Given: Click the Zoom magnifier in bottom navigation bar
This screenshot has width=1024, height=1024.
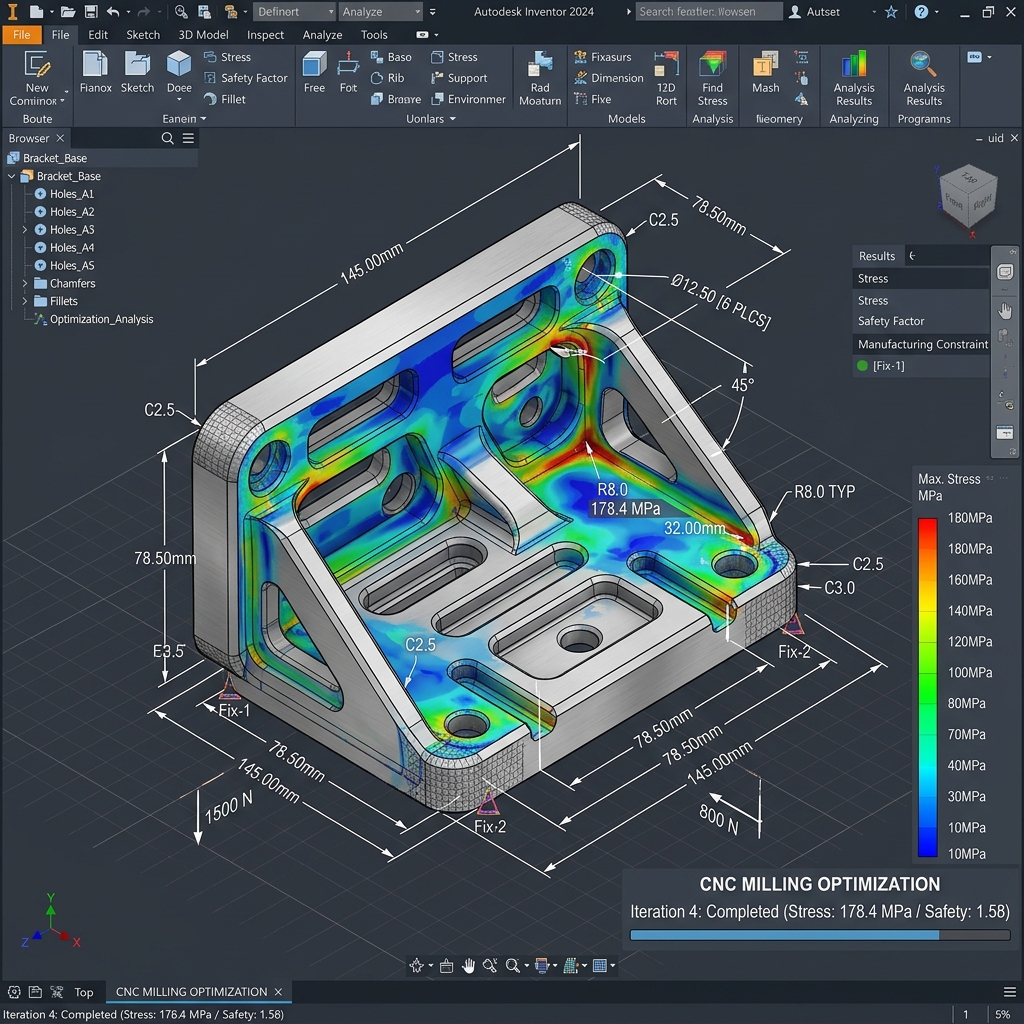Looking at the screenshot, I should [x=513, y=965].
